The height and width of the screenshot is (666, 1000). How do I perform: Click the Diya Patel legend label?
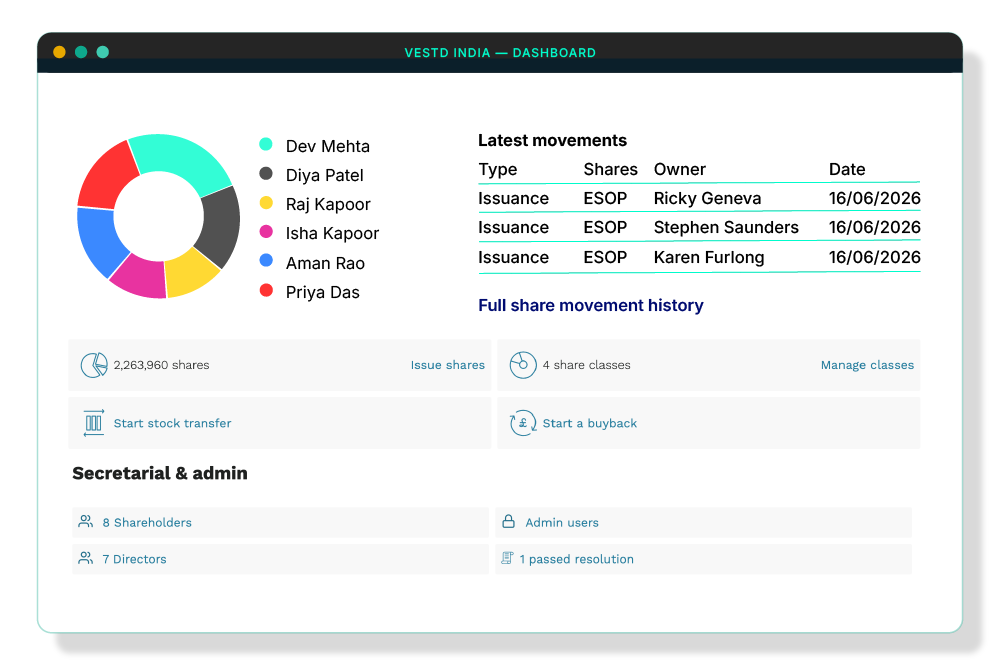click(x=325, y=175)
